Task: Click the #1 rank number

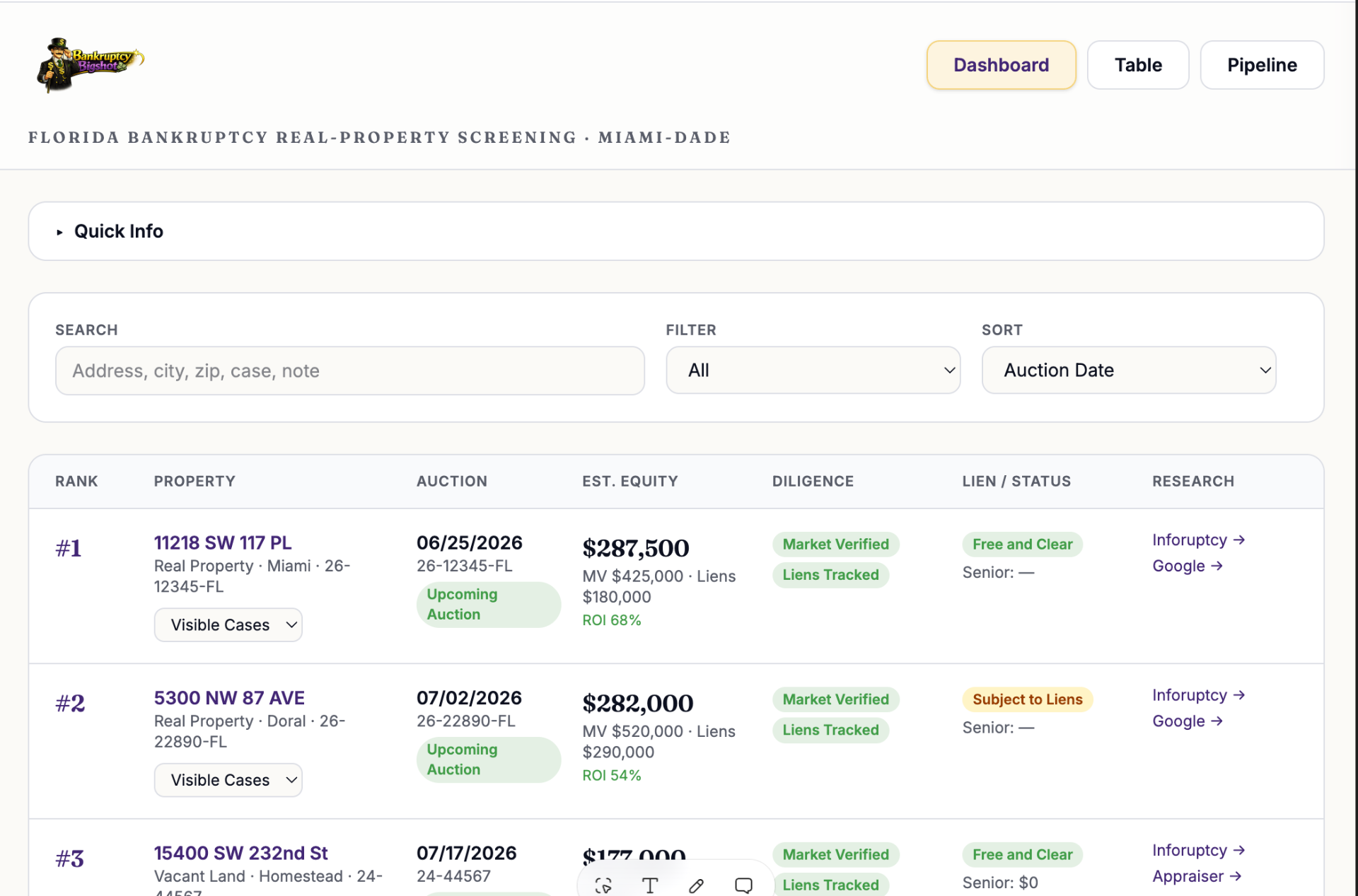Action: pos(69,548)
